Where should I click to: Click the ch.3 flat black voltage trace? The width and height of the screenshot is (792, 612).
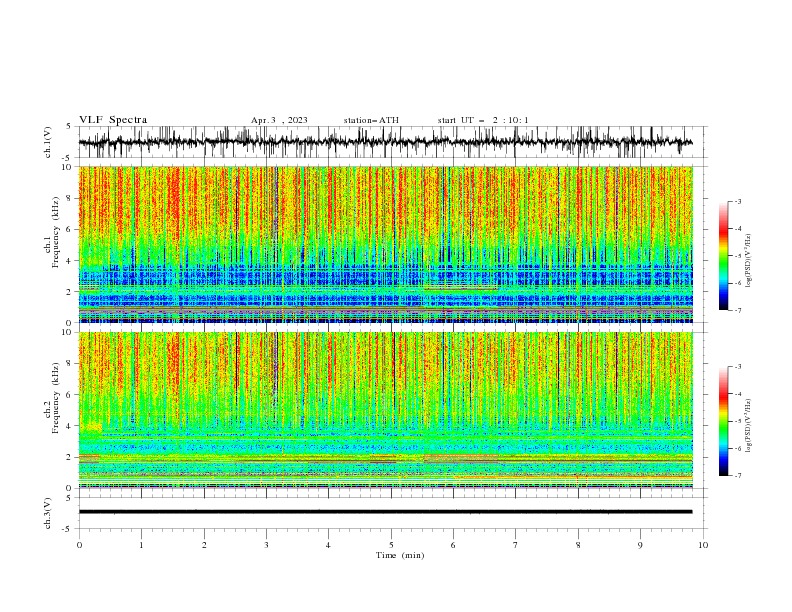pos(385,512)
